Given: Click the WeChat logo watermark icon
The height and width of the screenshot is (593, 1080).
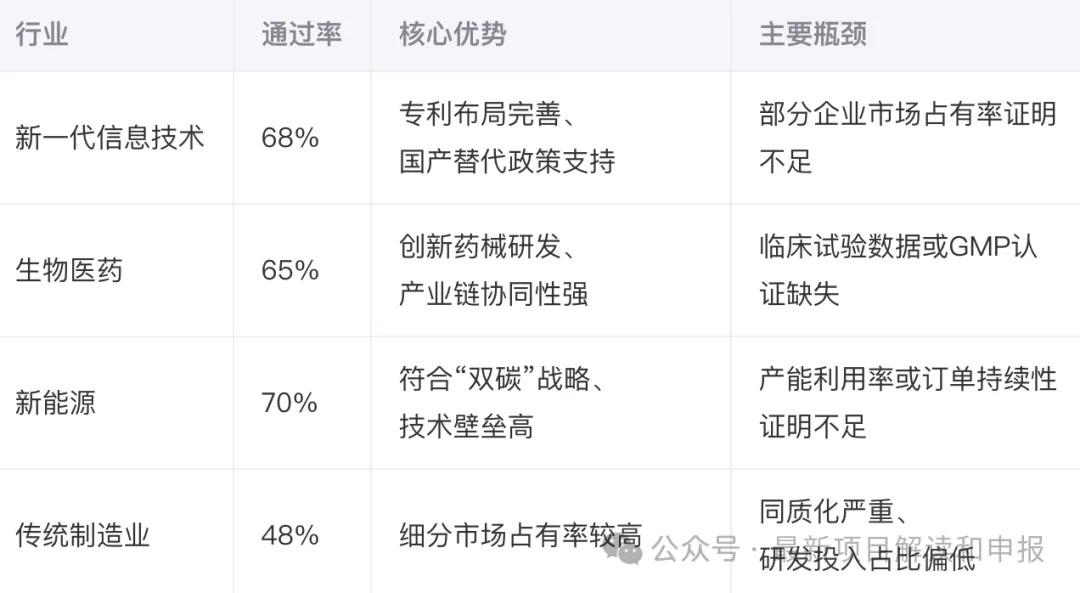Looking at the screenshot, I should (622, 549).
